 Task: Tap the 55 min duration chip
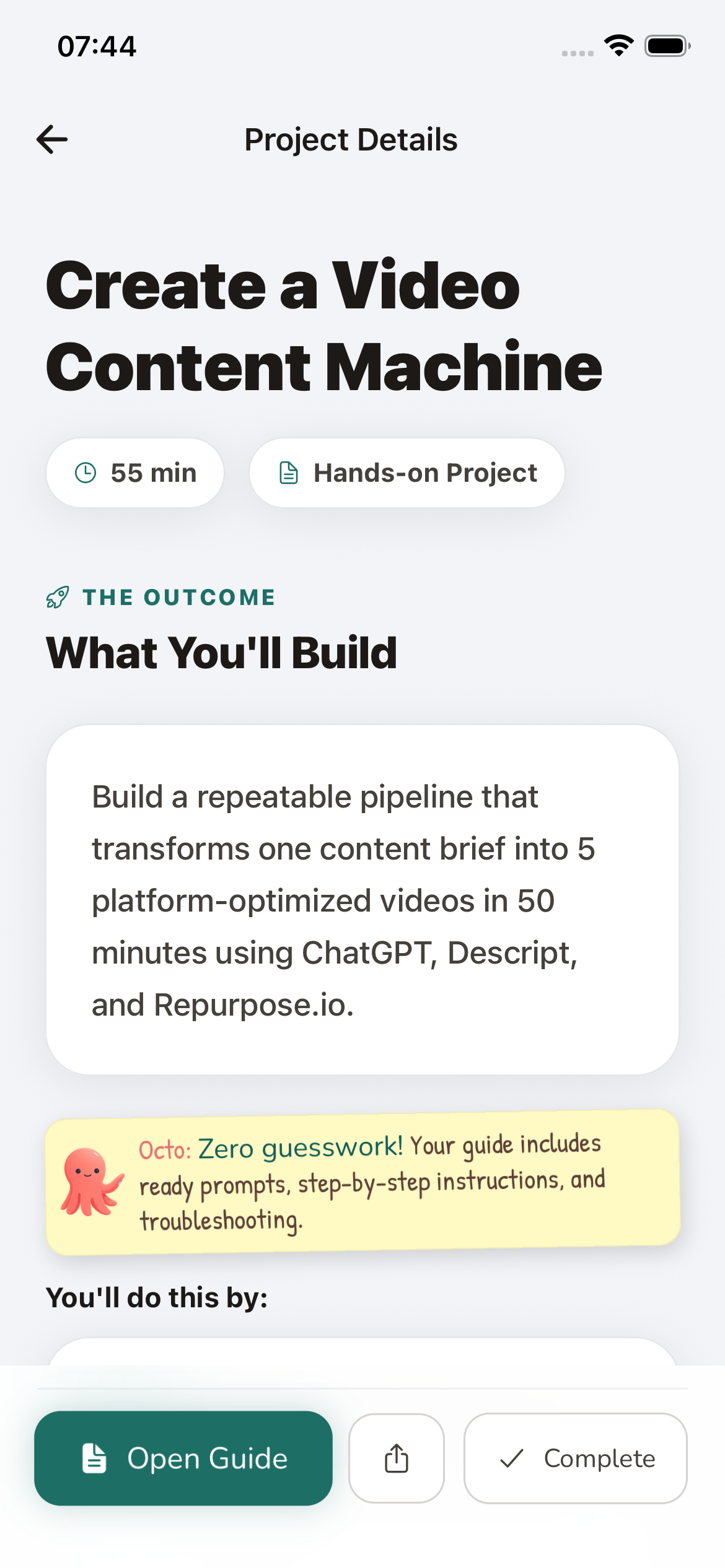click(135, 473)
